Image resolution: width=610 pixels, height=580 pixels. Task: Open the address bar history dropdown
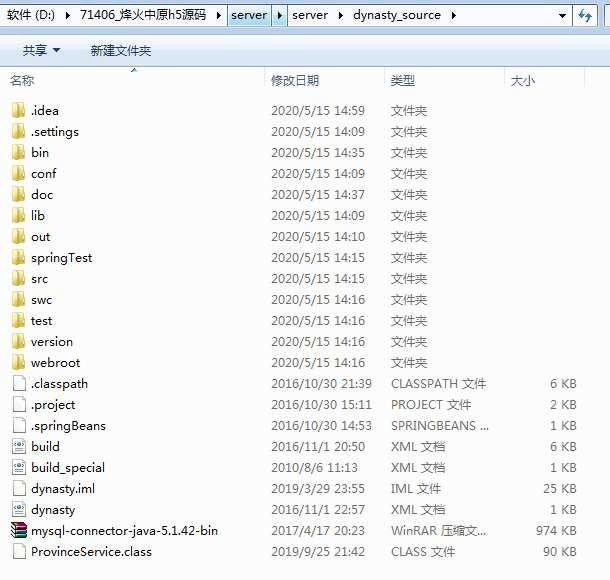point(562,16)
